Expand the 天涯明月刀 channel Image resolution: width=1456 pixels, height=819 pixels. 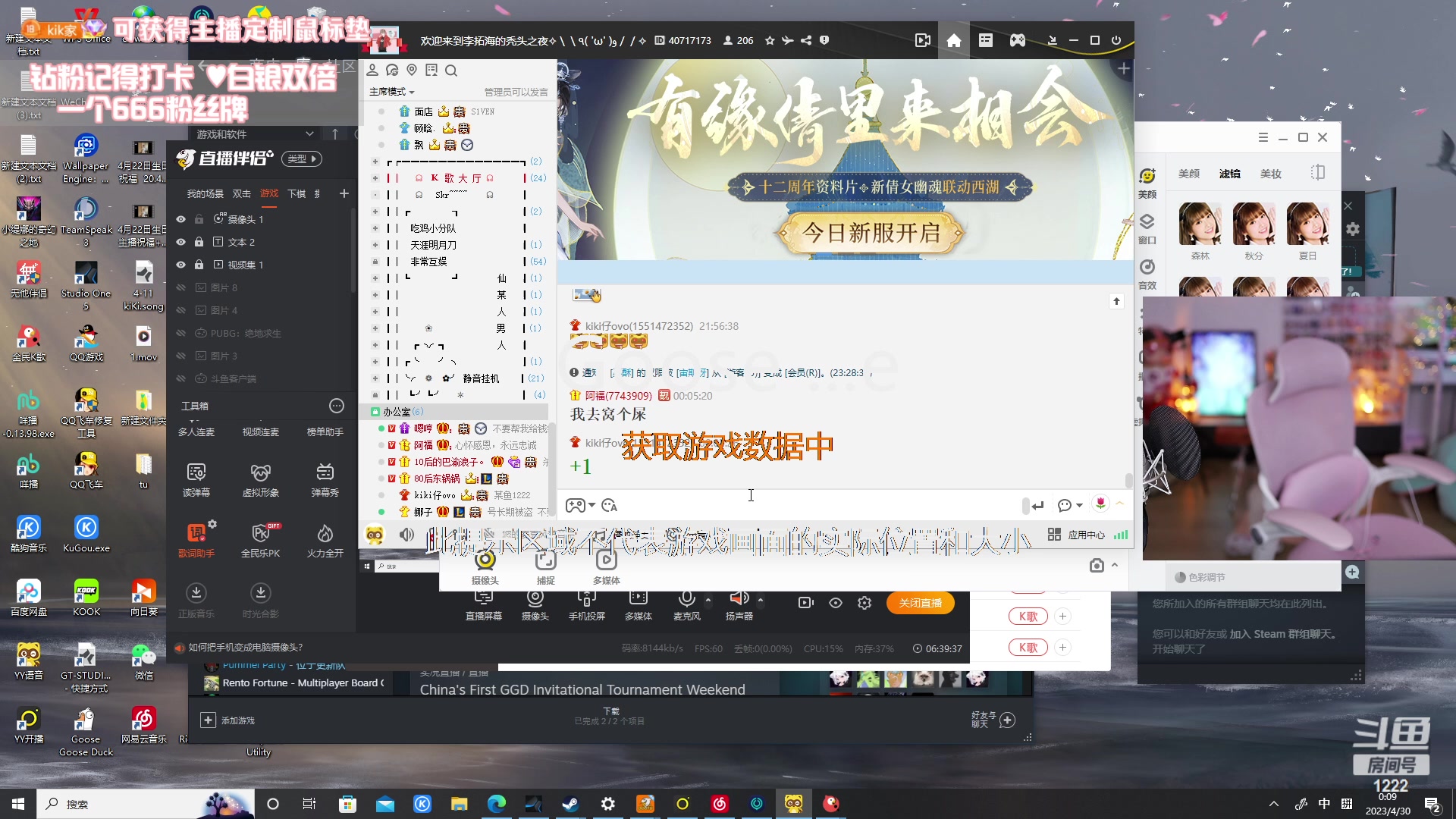[375, 245]
